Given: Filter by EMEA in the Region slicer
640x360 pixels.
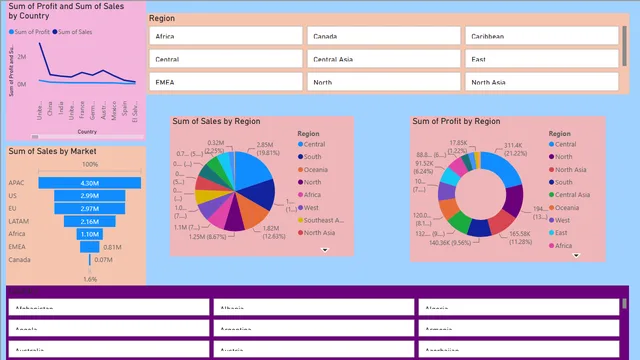Looking at the screenshot, I should point(226,82).
